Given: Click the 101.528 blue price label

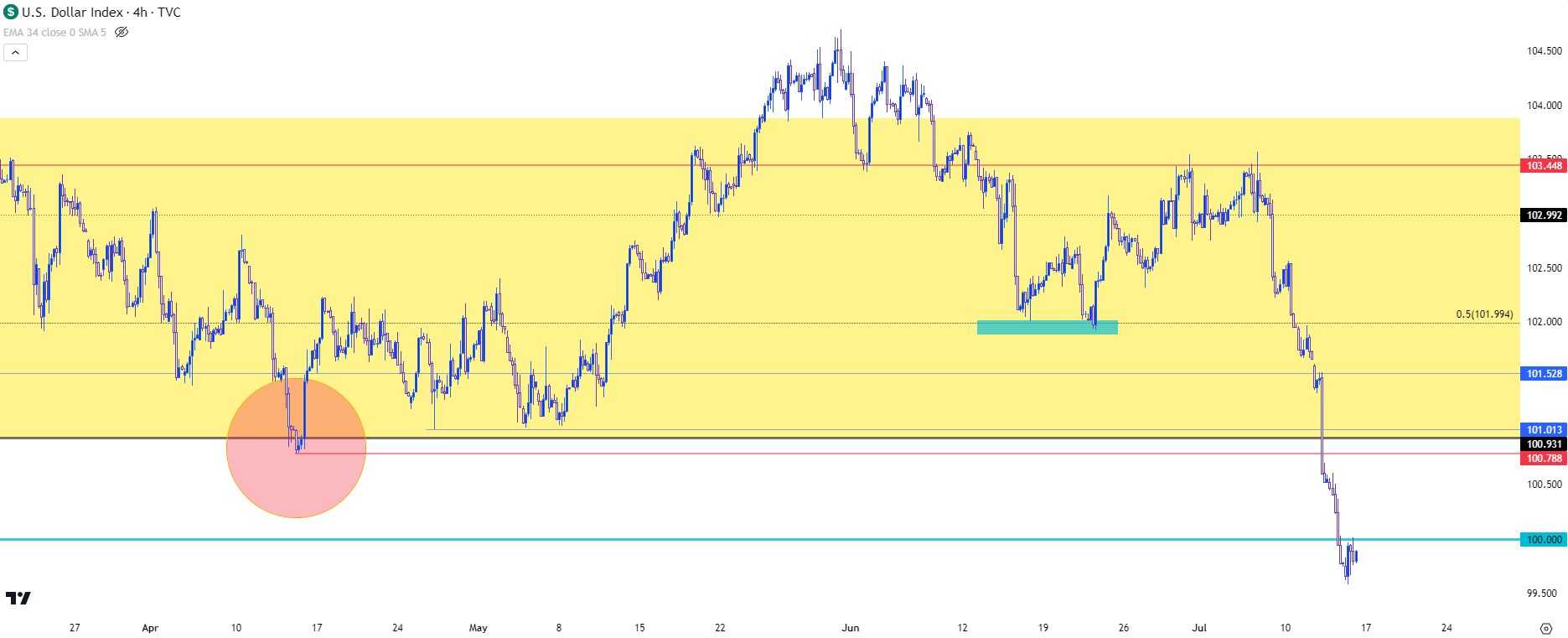Looking at the screenshot, I should 1544,373.
